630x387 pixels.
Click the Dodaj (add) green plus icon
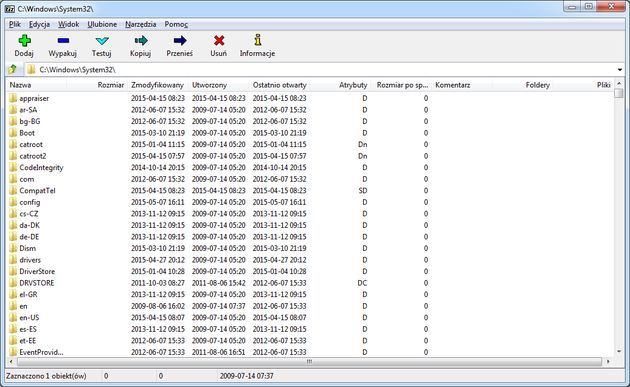(25, 41)
